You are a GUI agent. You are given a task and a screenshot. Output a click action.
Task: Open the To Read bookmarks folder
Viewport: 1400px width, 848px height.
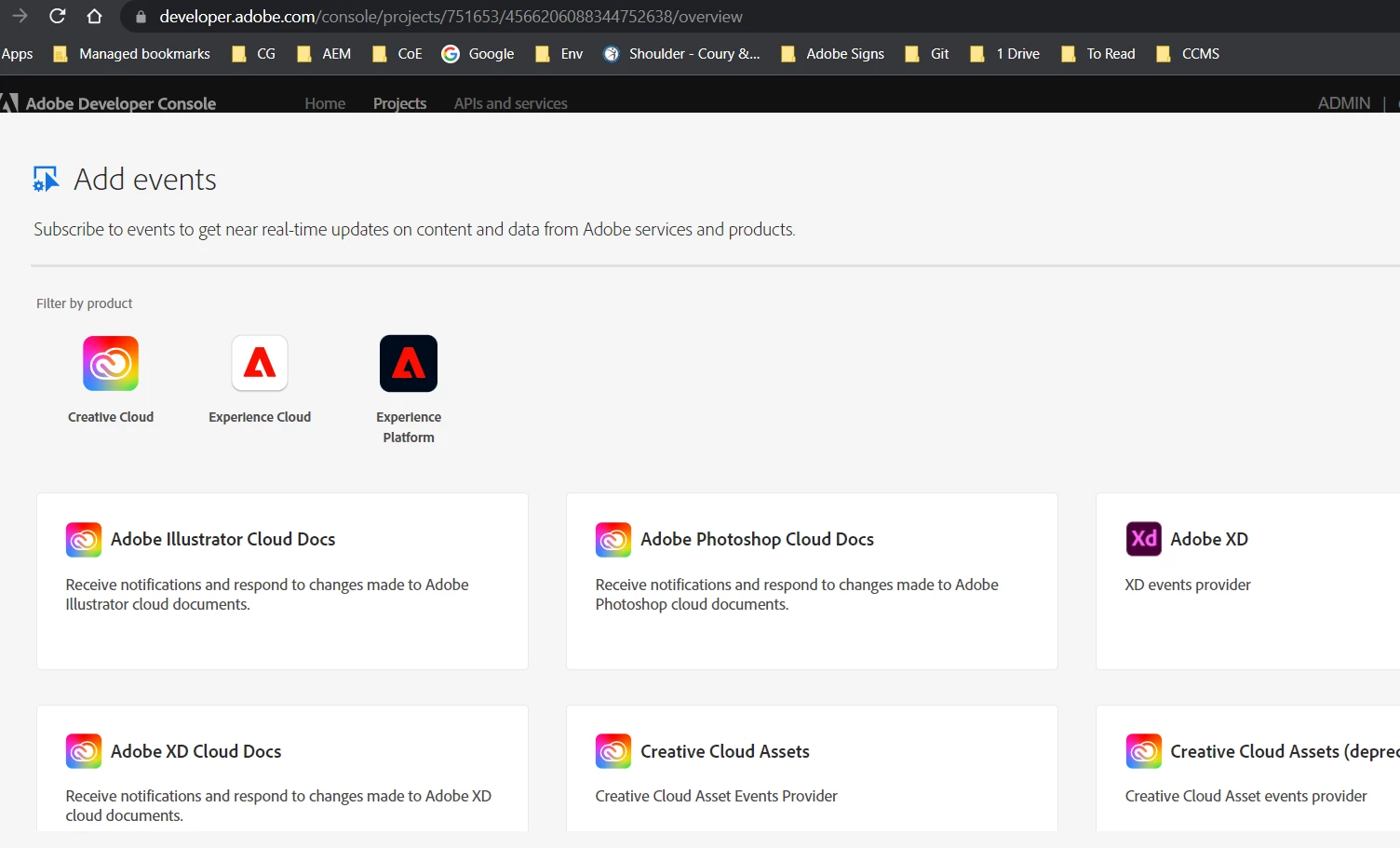point(1097,54)
